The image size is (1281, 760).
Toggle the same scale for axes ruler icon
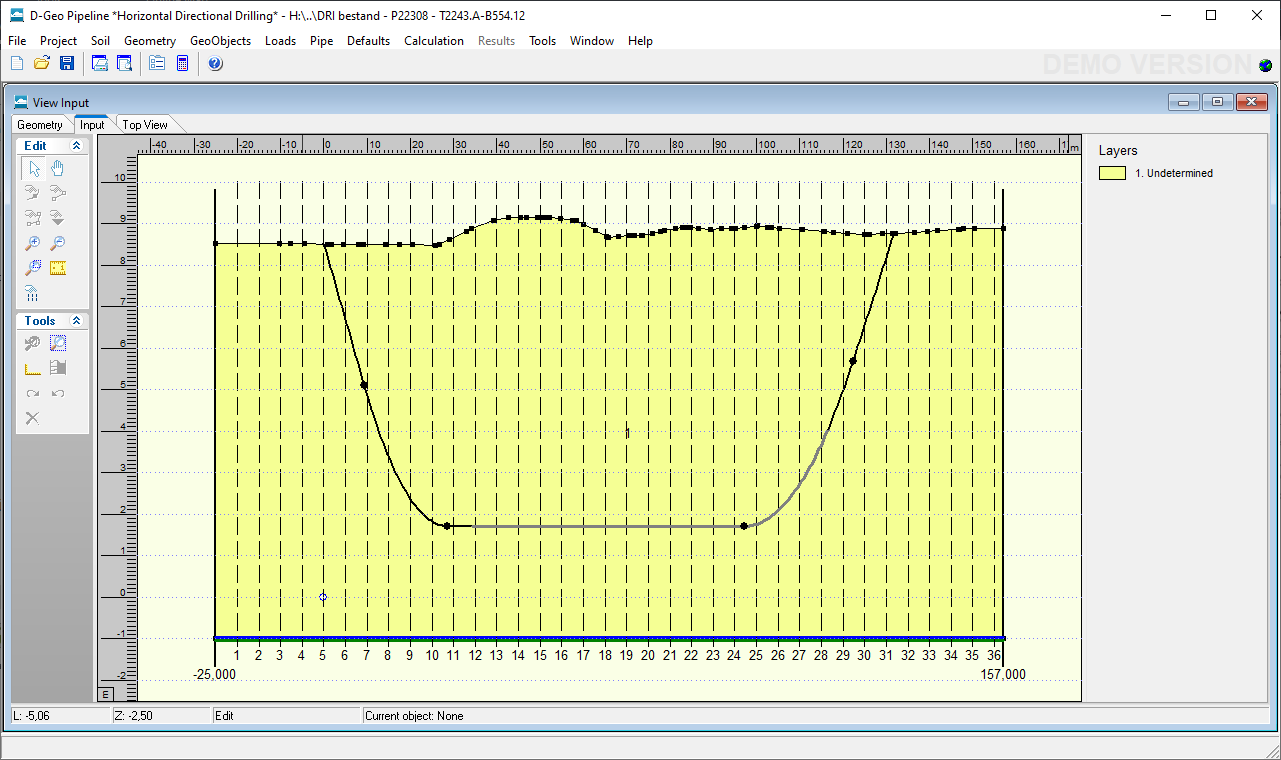(33, 368)
